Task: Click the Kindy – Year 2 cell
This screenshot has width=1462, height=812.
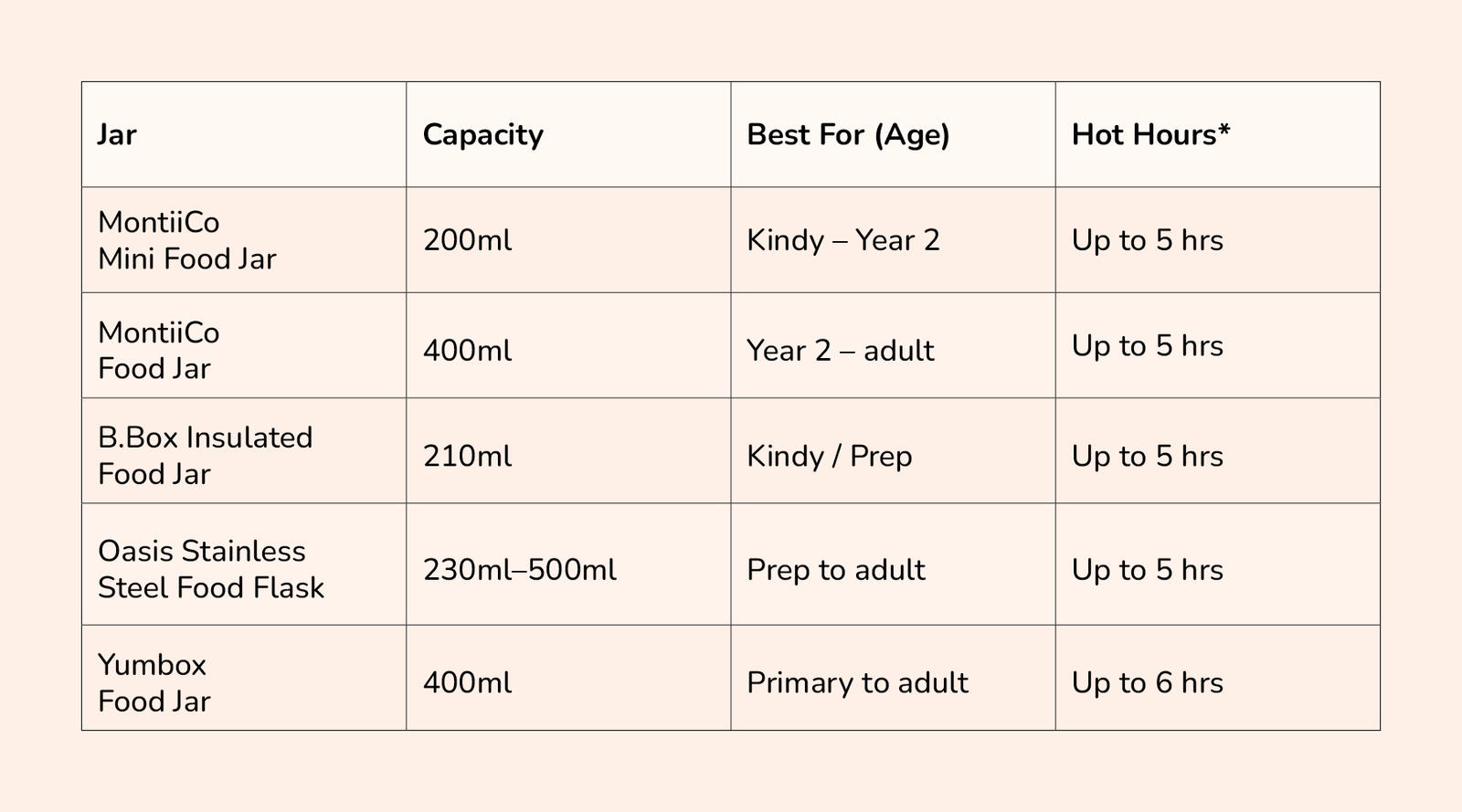Action: (x=893, y=240)
